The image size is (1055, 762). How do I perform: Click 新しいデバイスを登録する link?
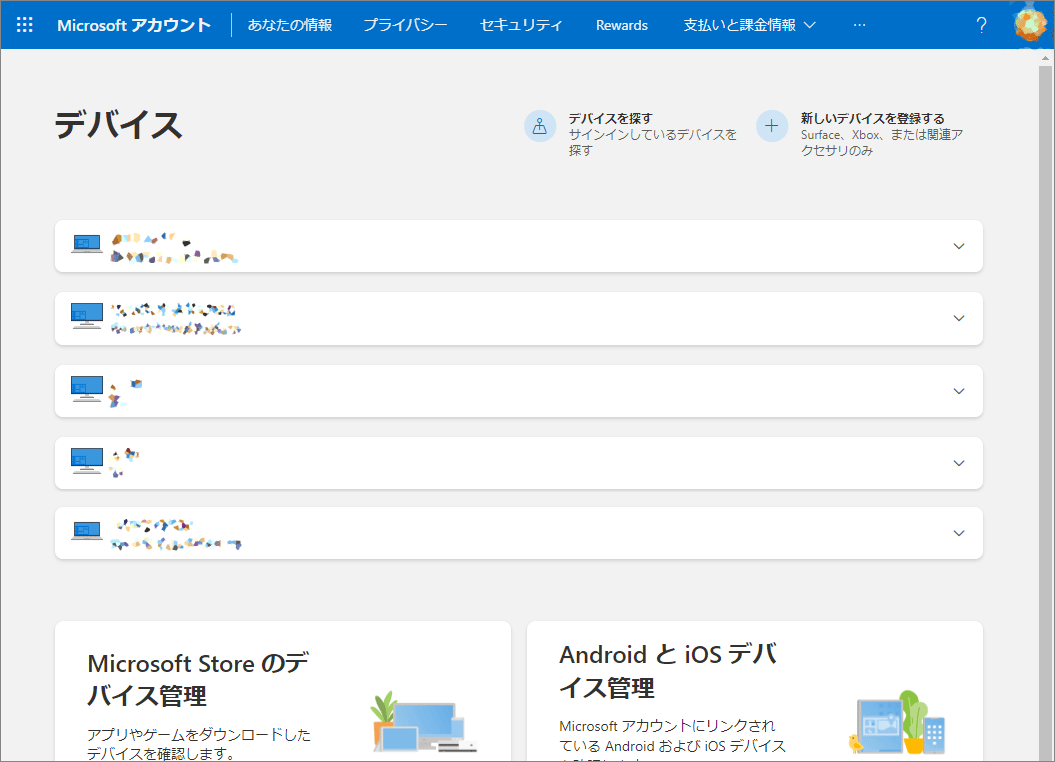click(872, 118)
